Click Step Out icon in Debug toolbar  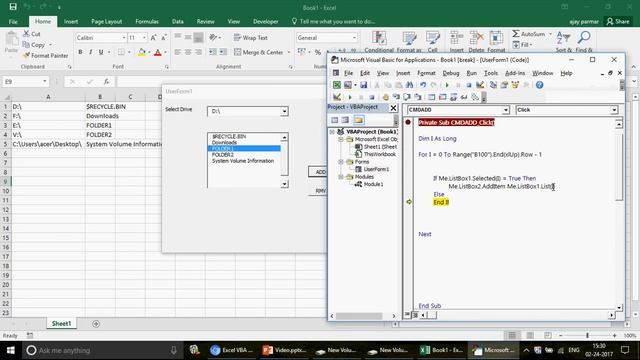pyautogui.click(x=418, y=97)
